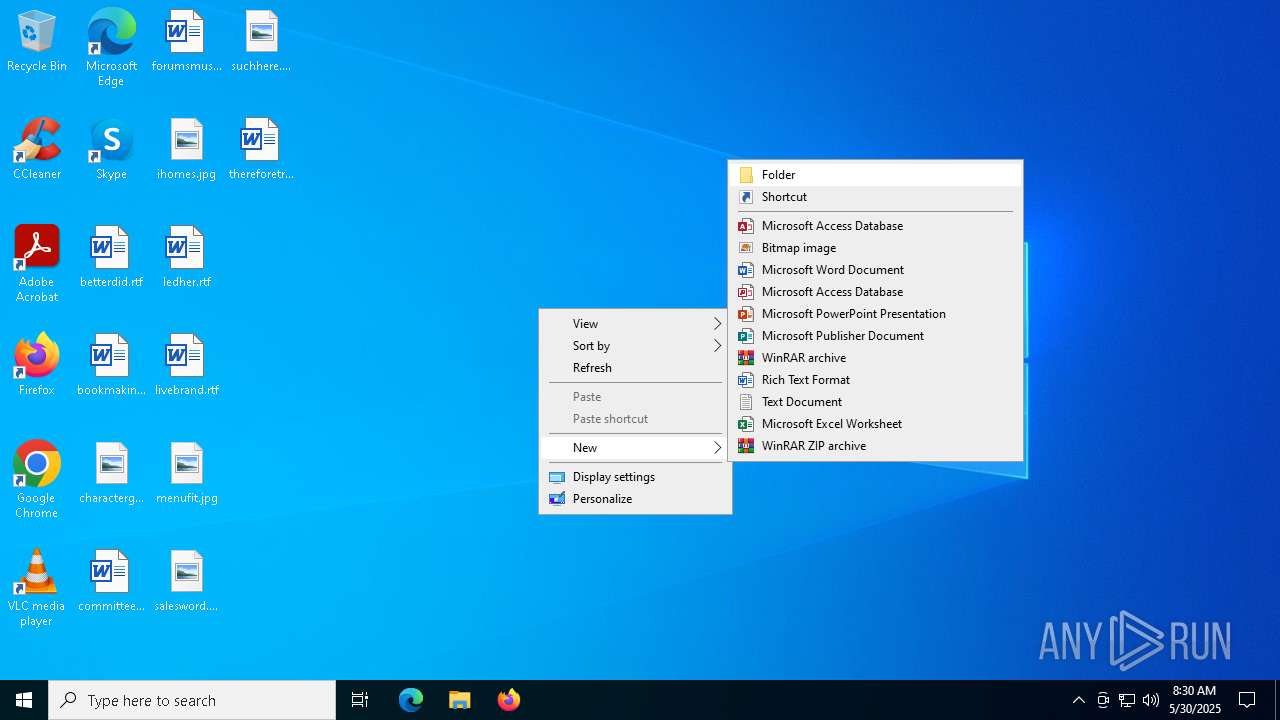
Task: Create a new Bitmap image
Action: click(x=875, y=248)
